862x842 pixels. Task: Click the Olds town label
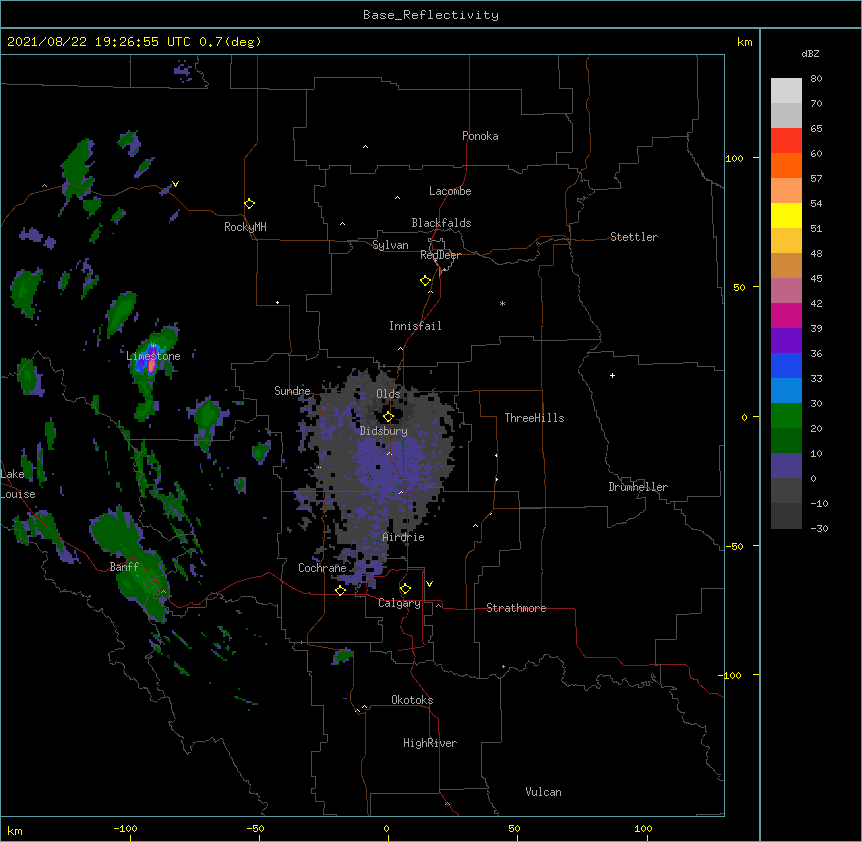388,394
